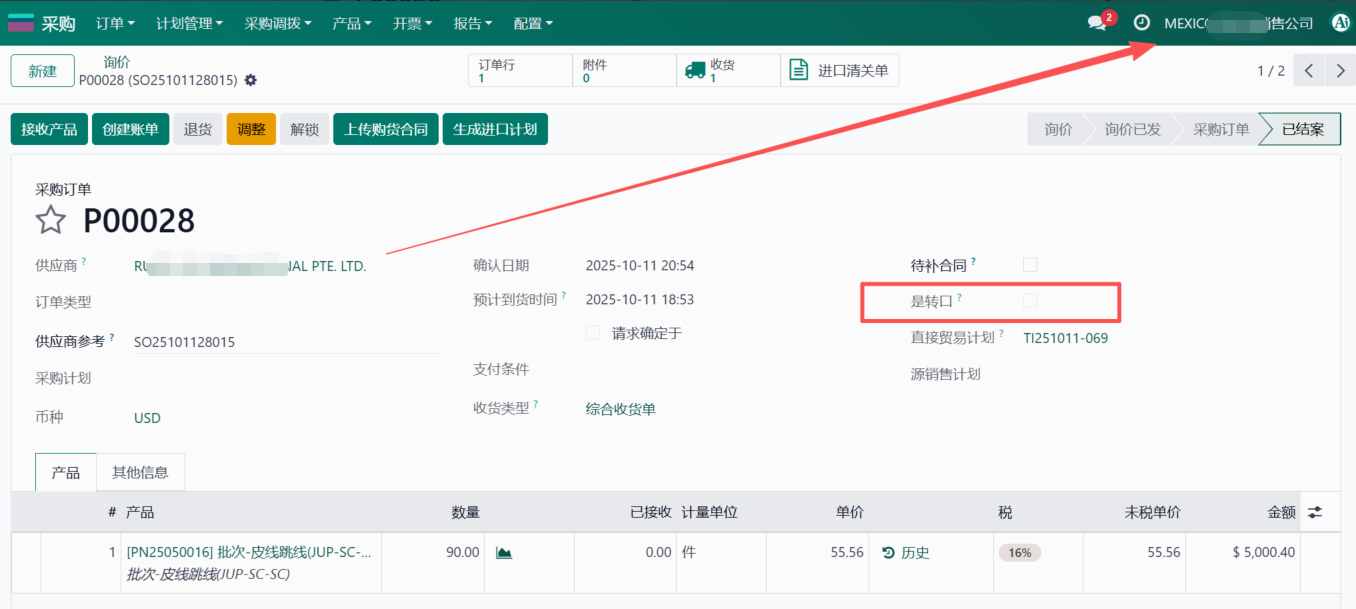The width and height of the screenshot is (1356, 609).
Task: Select 开票 in the top menu bar
Action: pyautogui.click(x=412, y=22)
